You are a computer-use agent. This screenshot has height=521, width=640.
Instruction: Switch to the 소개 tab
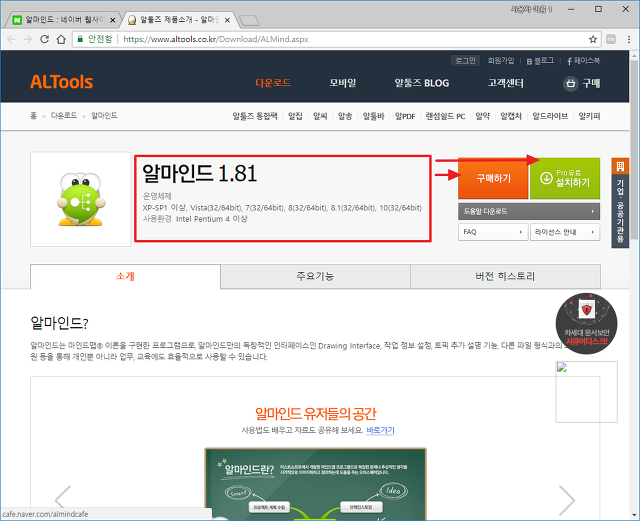pyautogui.click(x=125, y=276)
